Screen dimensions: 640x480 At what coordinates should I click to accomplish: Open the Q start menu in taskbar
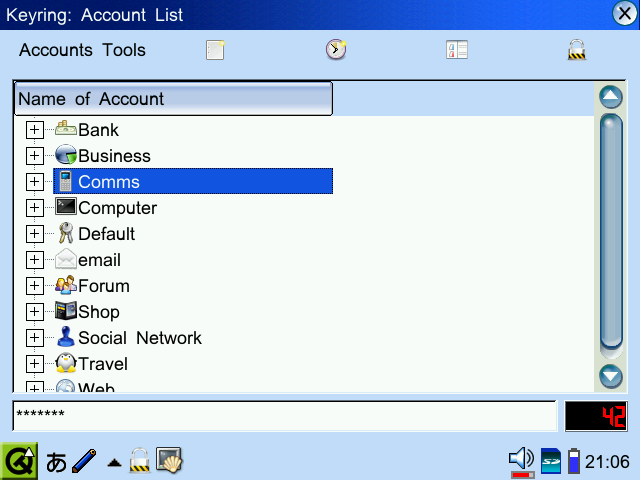(18, 461)
